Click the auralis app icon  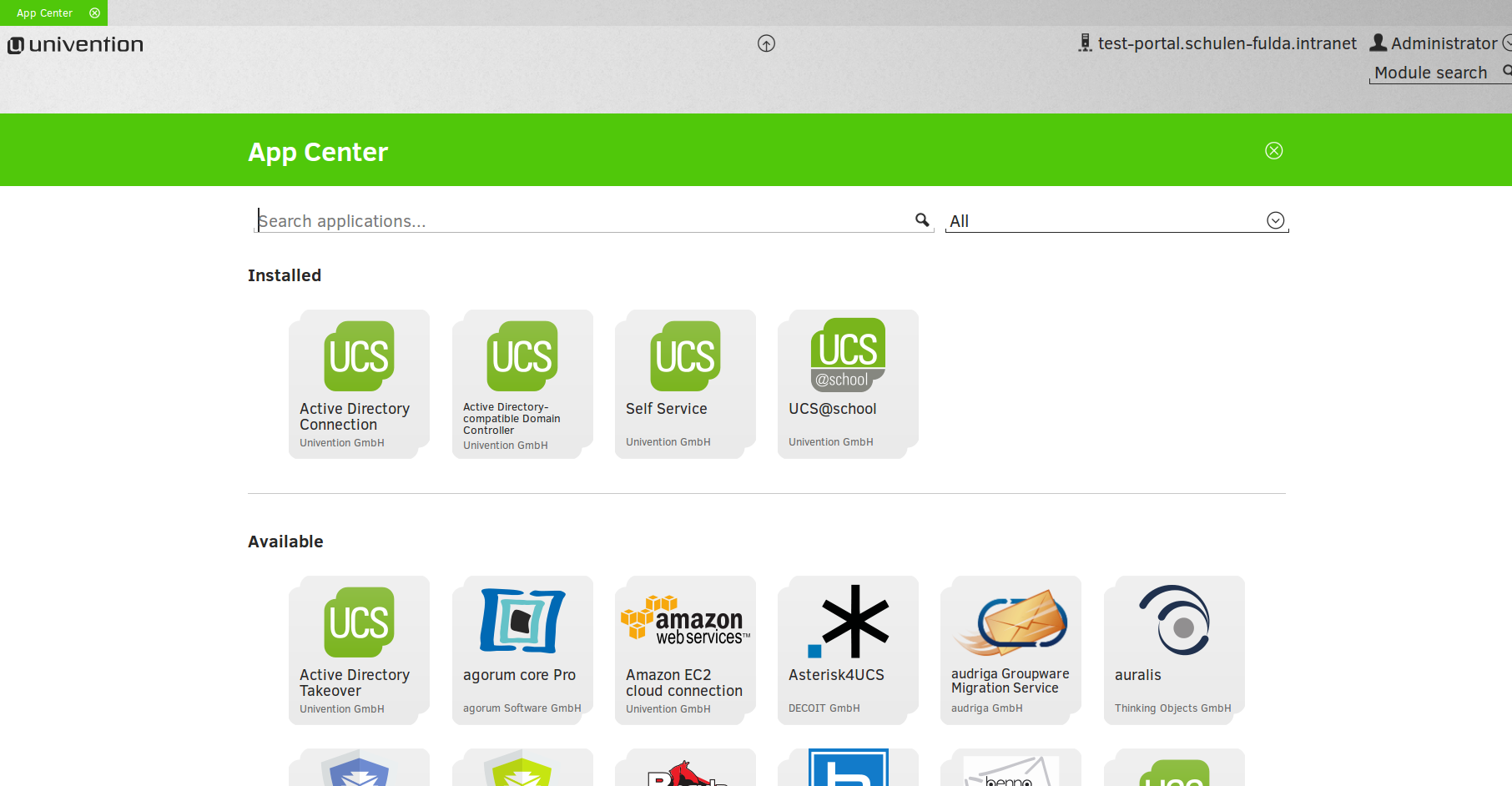point(1174,621)
